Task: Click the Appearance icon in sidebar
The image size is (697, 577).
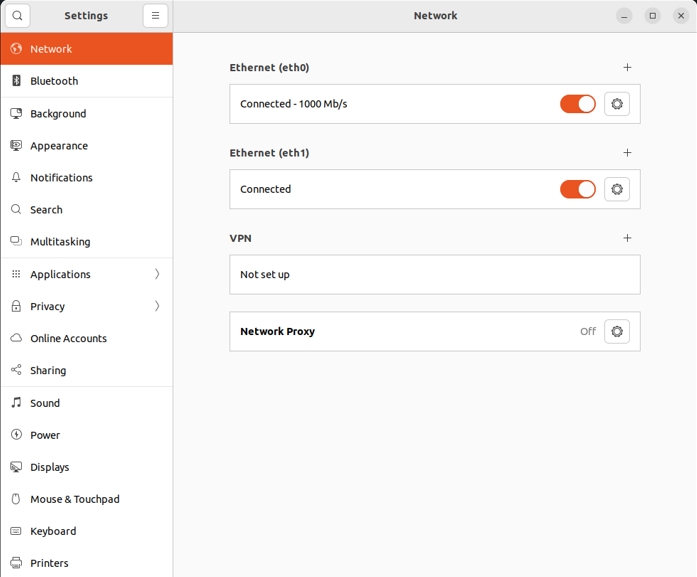Action: 16,145
